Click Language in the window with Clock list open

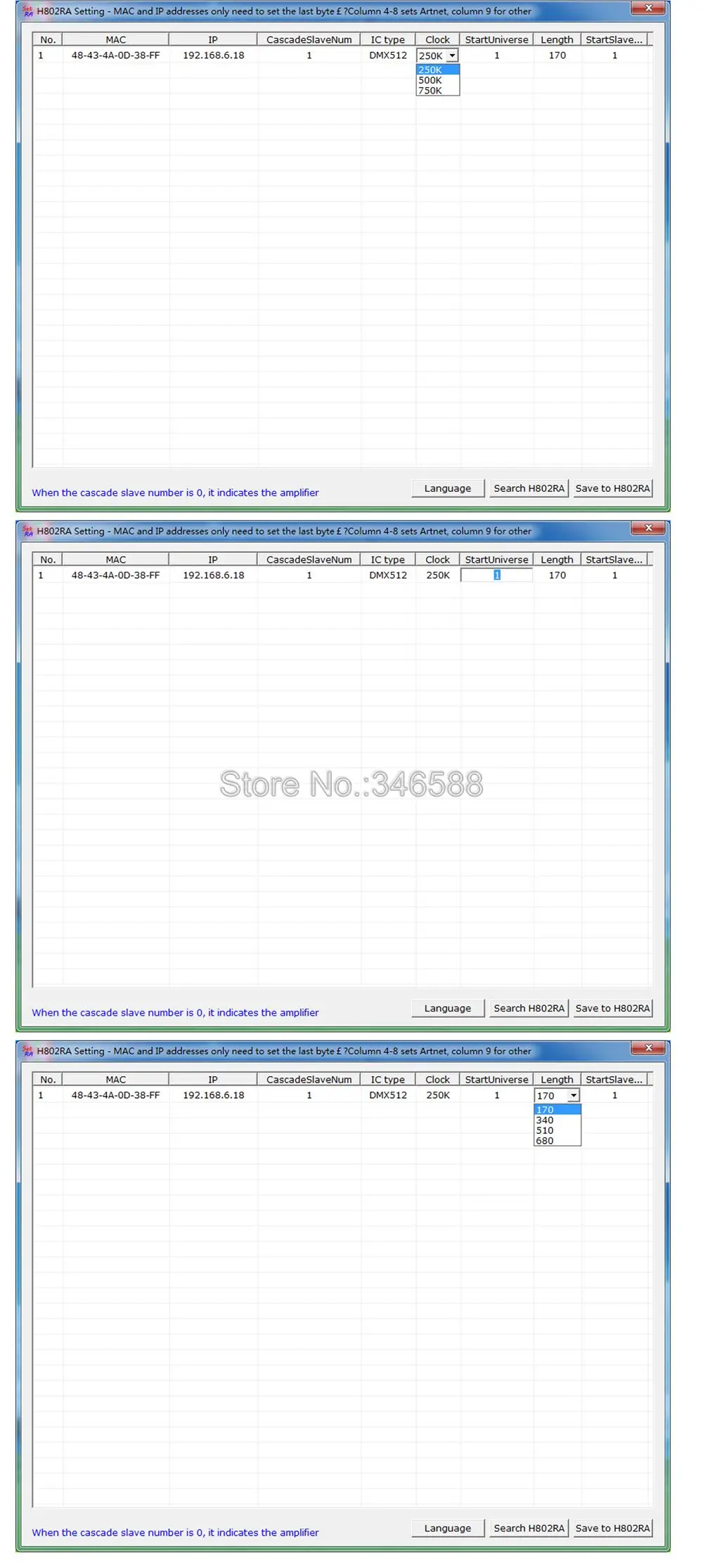tap(448, 488)
